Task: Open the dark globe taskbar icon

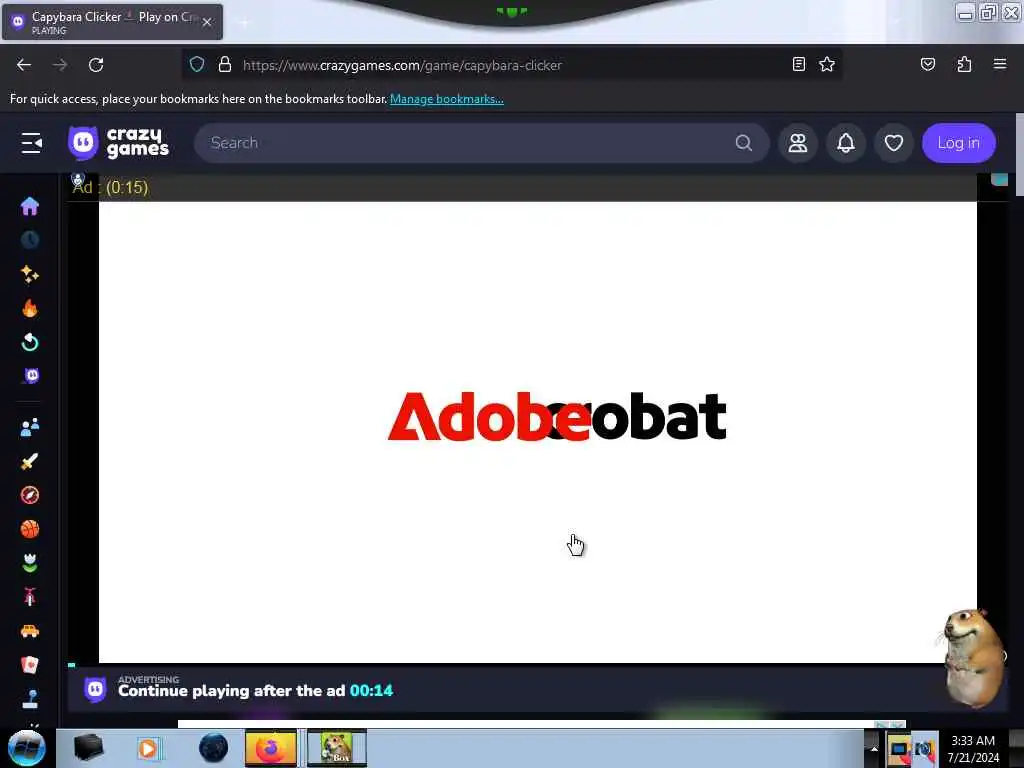Action: click(x=214, y=748)
